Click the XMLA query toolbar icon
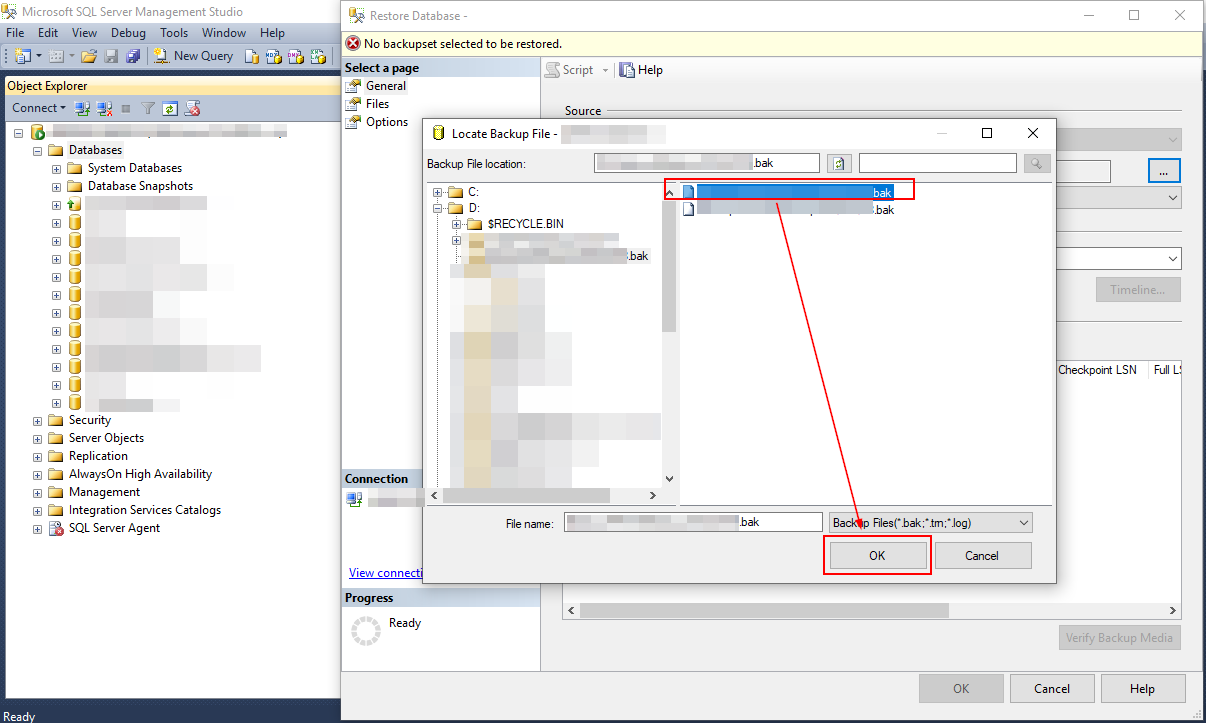 [x=319, y=56]
